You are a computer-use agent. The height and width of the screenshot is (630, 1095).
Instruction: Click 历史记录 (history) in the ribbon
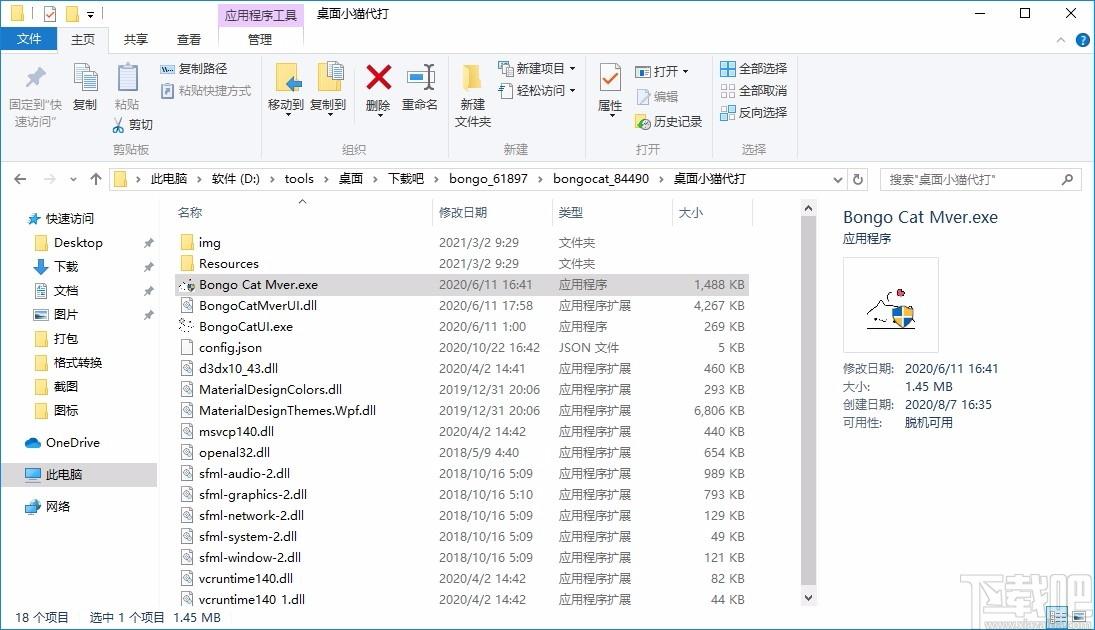coord(668,122)
